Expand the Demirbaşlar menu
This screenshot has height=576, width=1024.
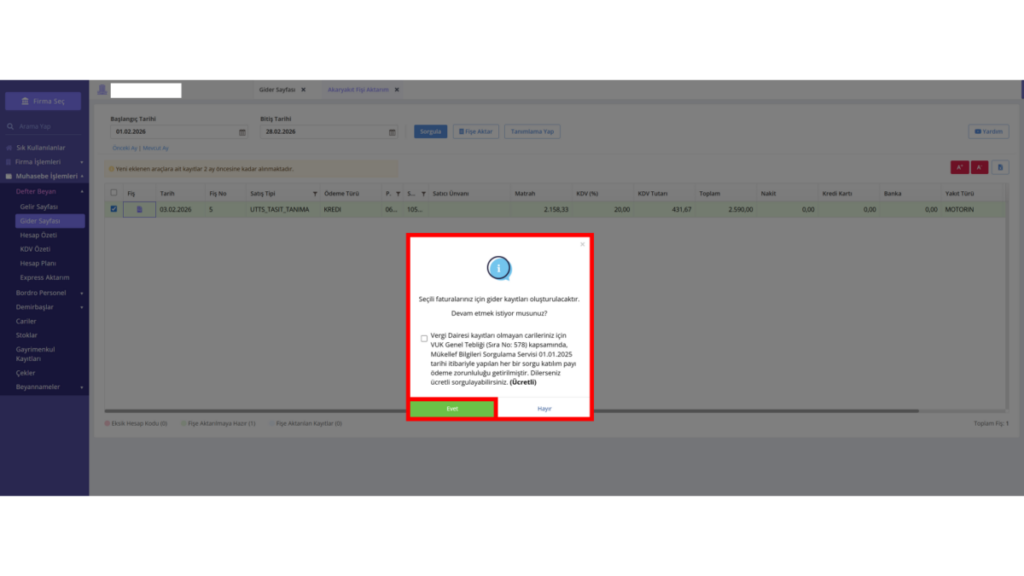(49, 307)
